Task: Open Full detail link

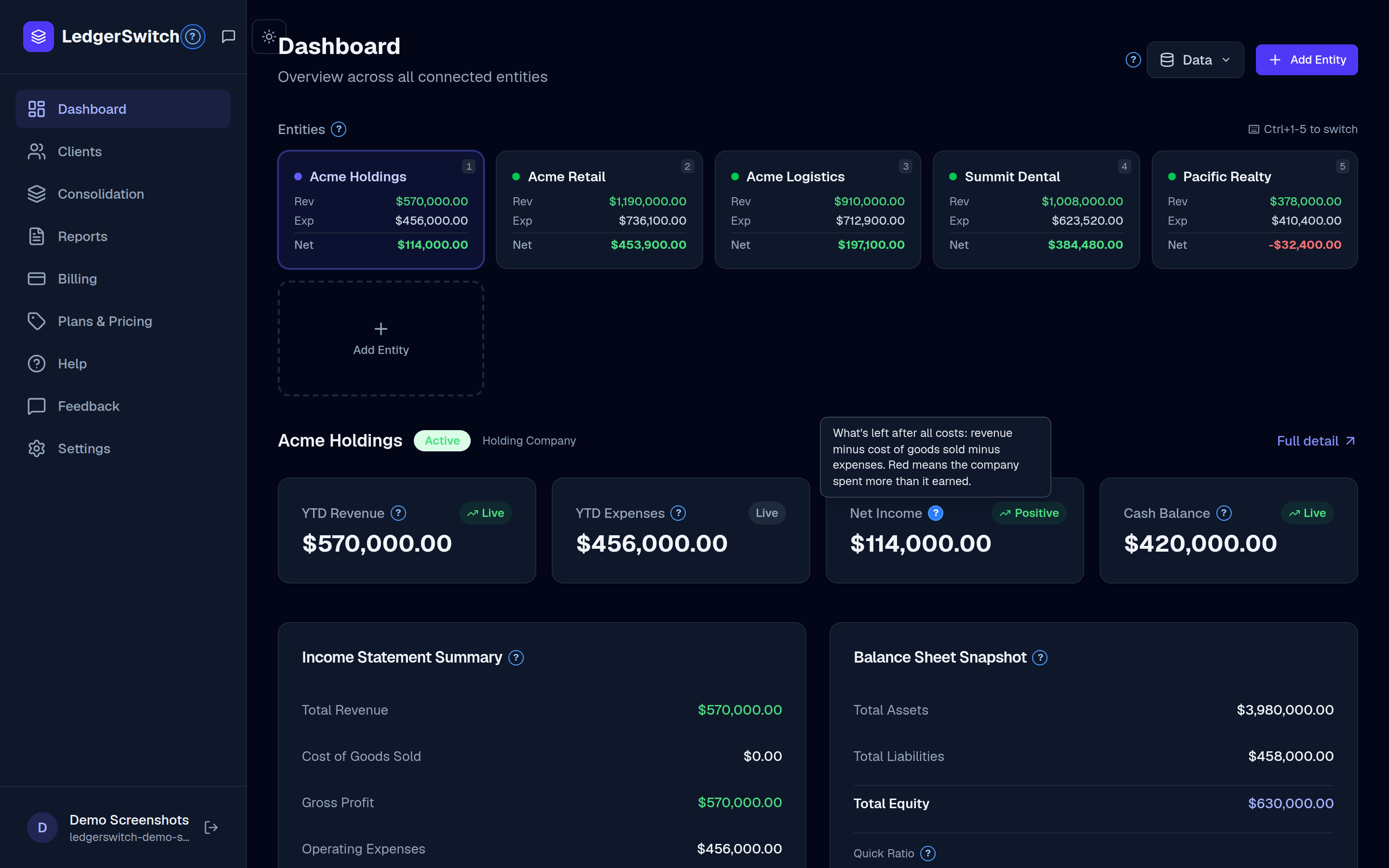Action: point(1316,441)
